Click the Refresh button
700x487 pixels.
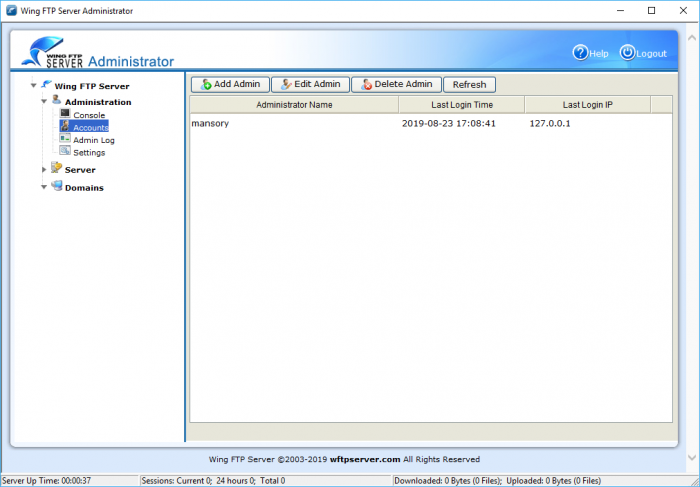pos(469,84)
